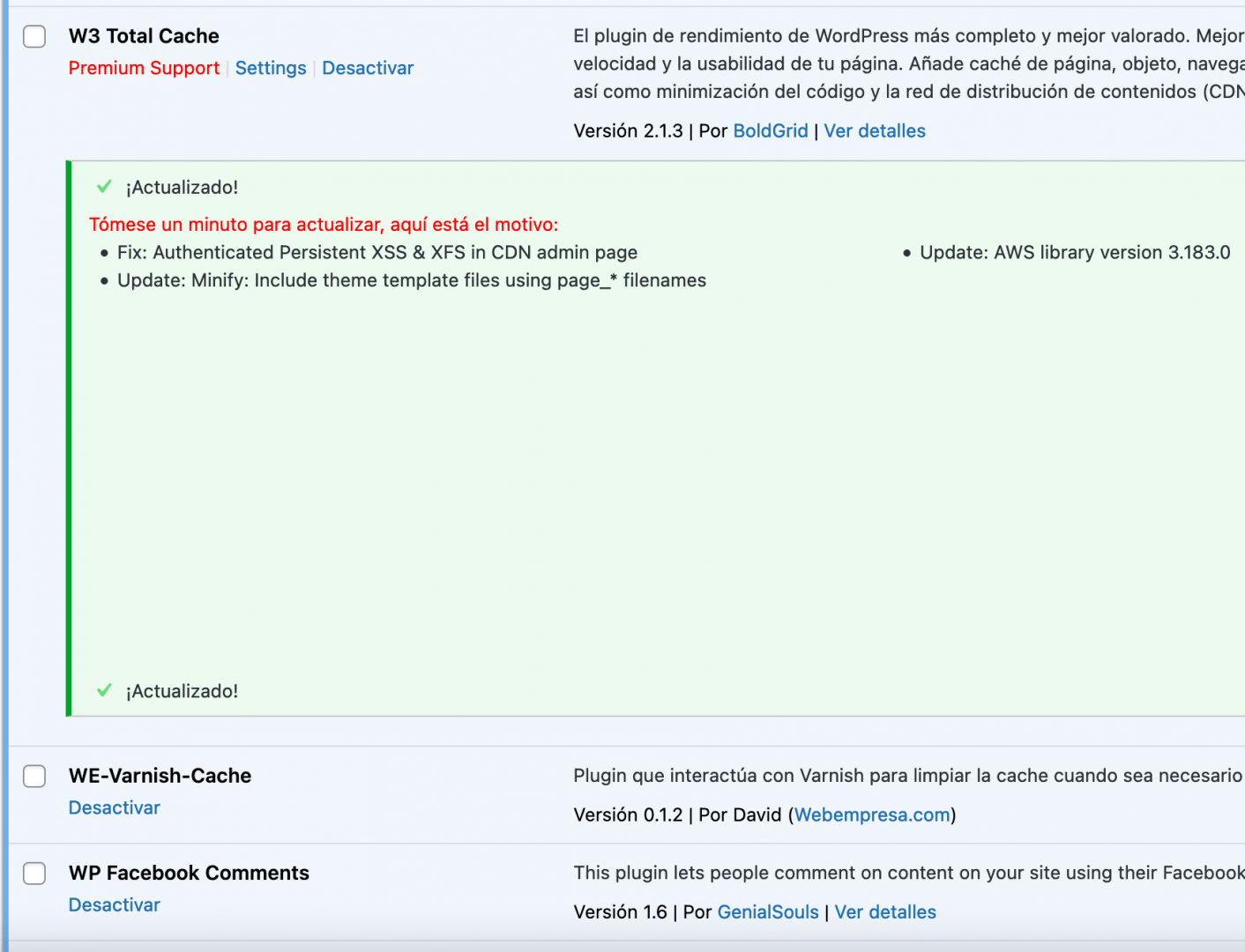Viewport: 1245px width, 952px height.
Task: Click the 'Versión 0.1.2' text
Action: pyautogui.click(x=628, y=814)
